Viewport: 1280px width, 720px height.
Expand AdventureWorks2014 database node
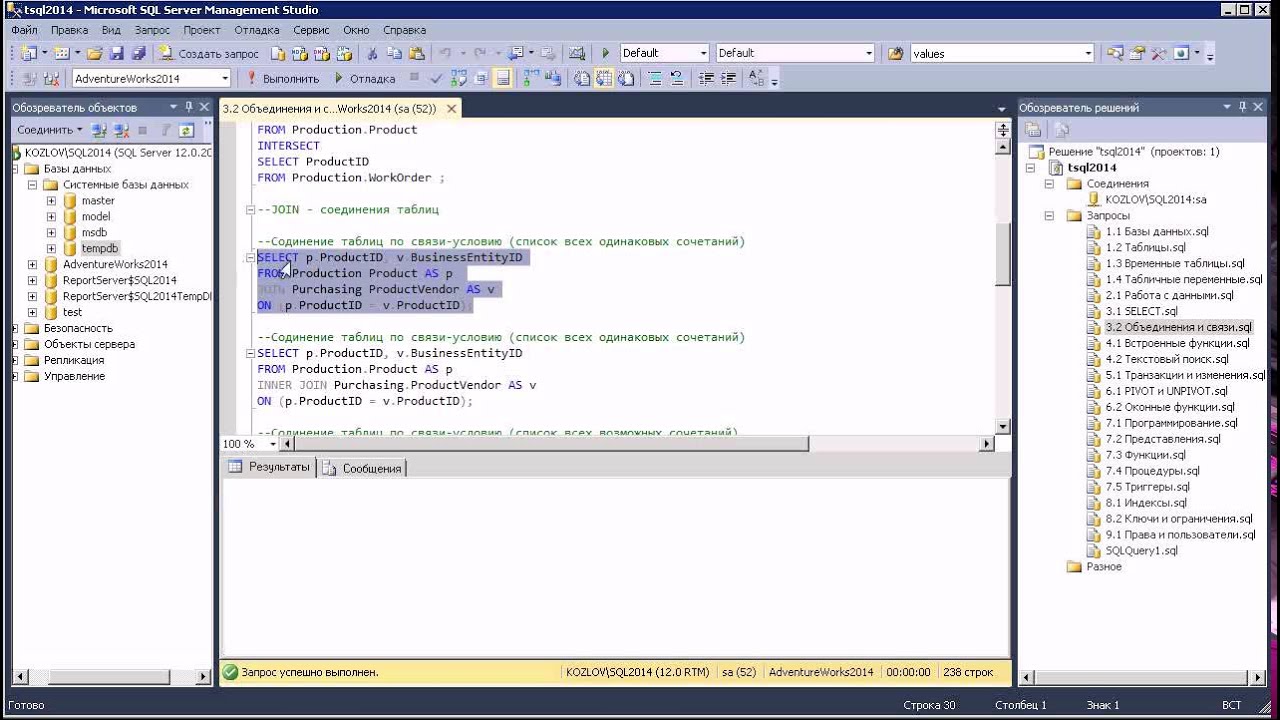pyautogui.click(x=32, y=265)
